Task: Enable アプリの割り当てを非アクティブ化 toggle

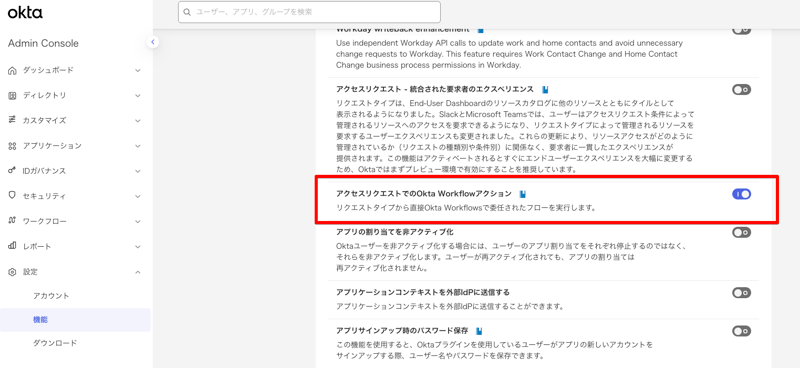Action: [741, 233]
